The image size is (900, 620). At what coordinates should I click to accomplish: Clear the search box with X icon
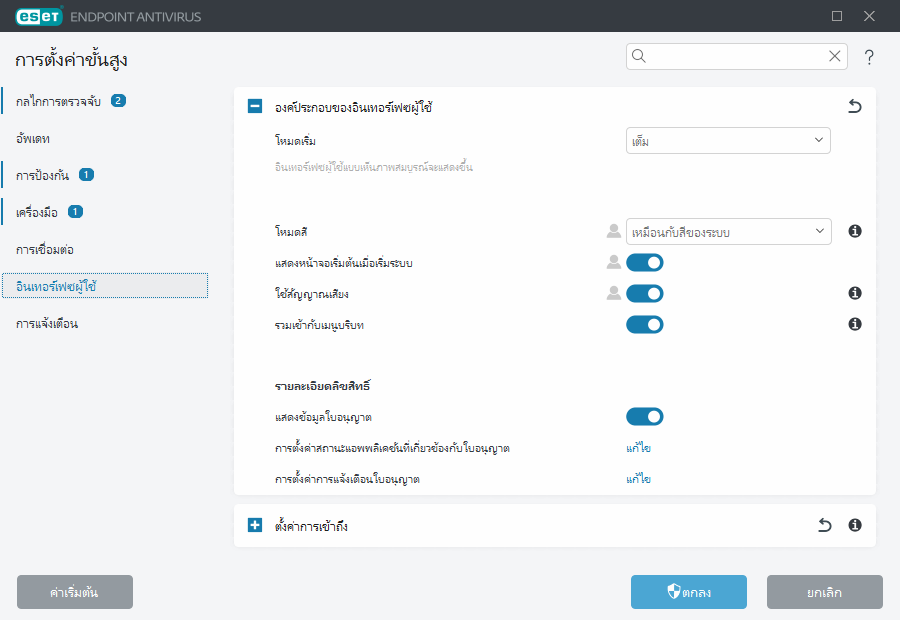pyautogui.click(x=835, y=56)
